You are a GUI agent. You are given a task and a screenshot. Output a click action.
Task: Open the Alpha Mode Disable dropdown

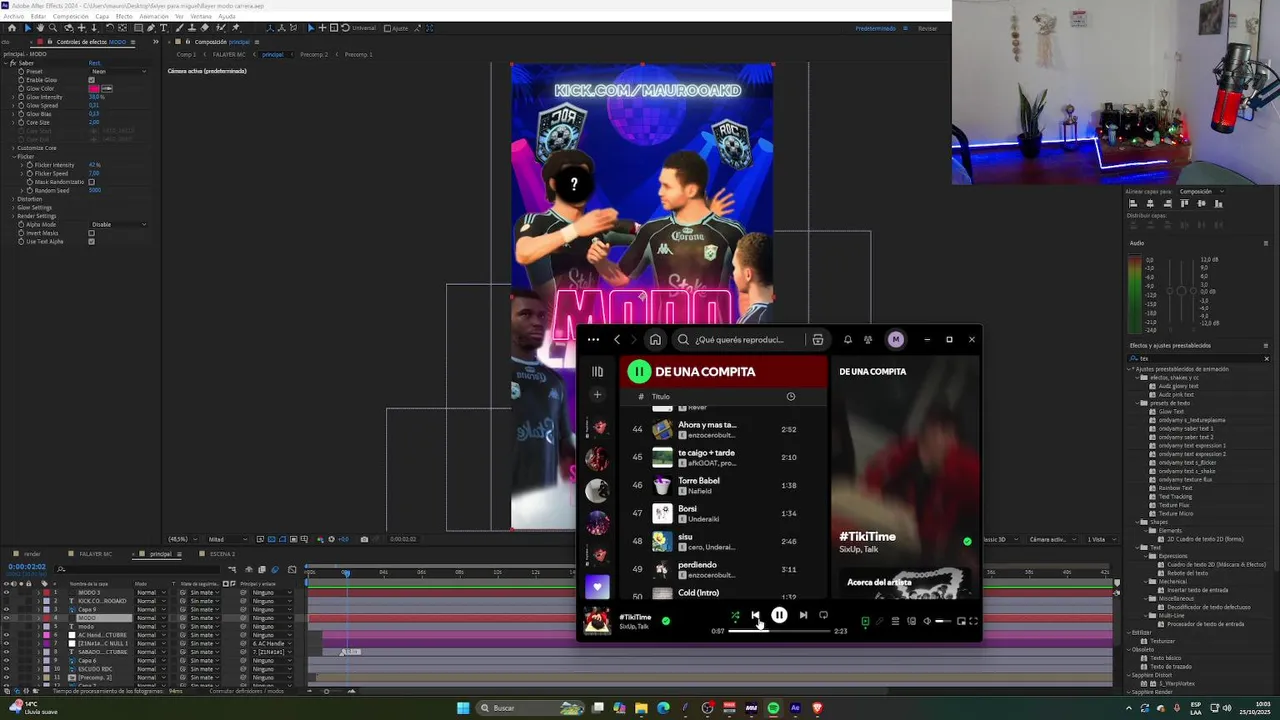117,224
